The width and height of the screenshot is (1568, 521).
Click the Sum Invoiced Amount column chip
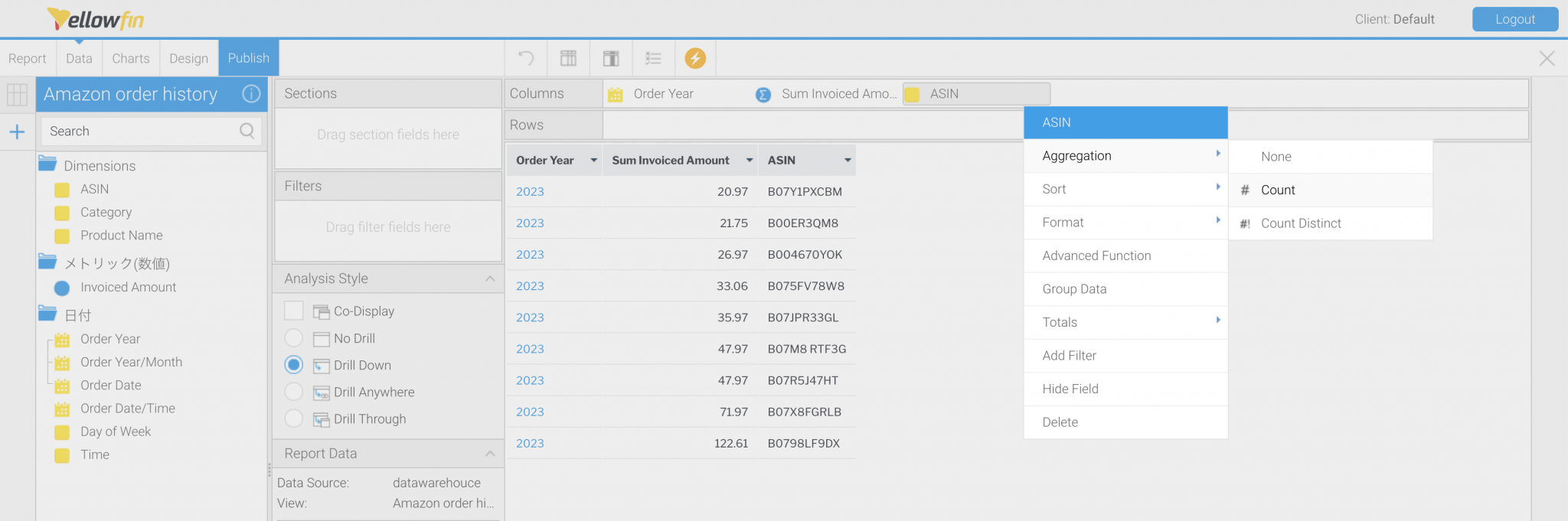pos(827,94)
